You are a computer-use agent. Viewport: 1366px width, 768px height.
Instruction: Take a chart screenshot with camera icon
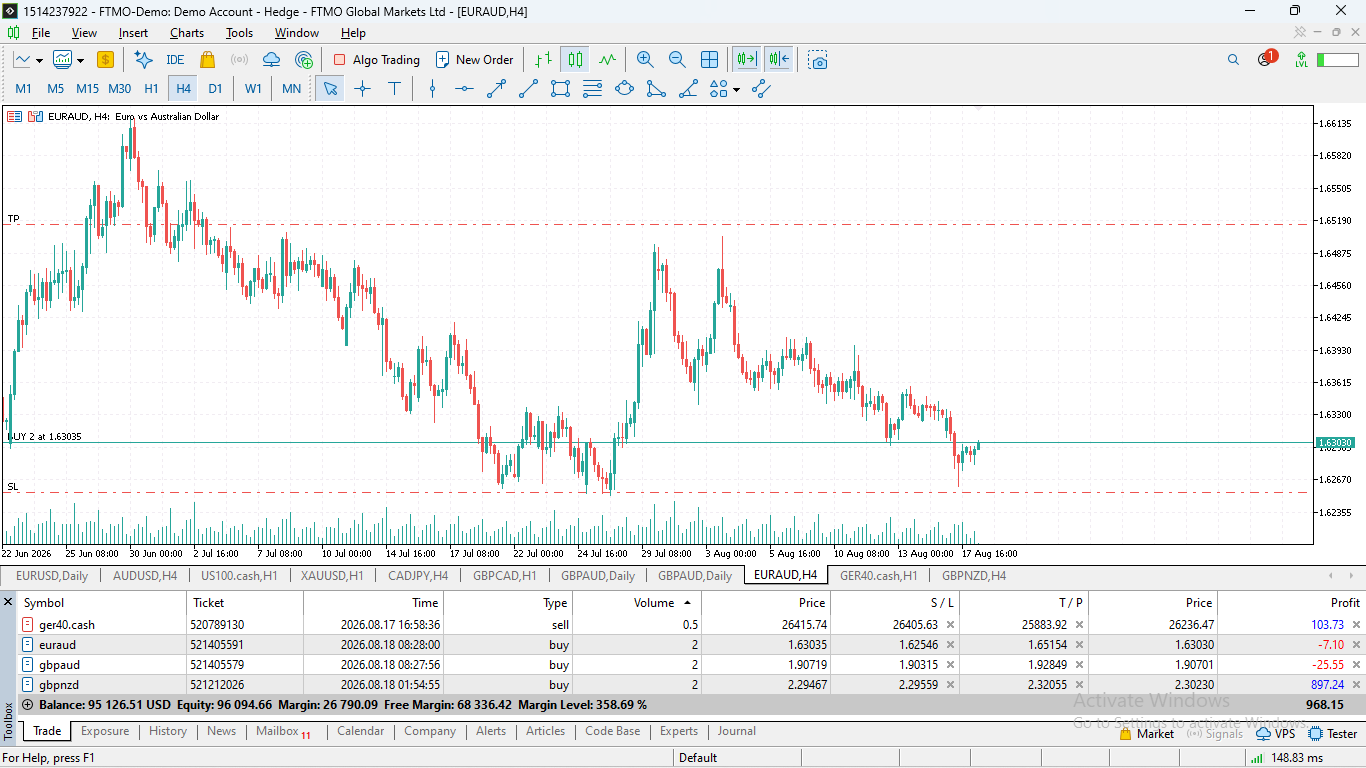click(819, 60)
